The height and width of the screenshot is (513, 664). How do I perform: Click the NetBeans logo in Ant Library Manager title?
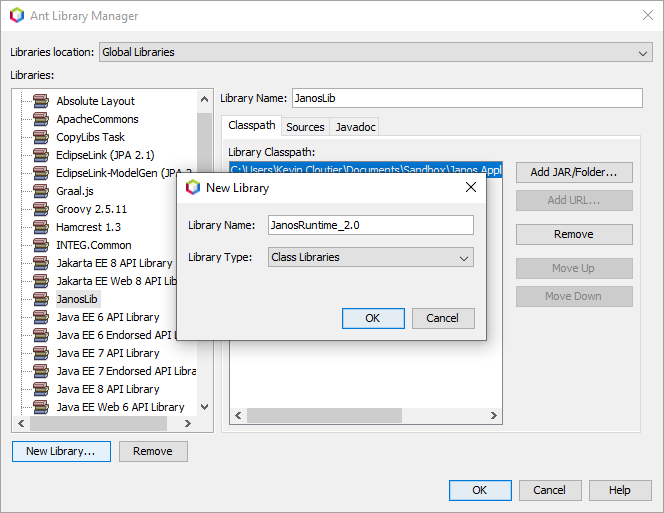pos(17,16)
